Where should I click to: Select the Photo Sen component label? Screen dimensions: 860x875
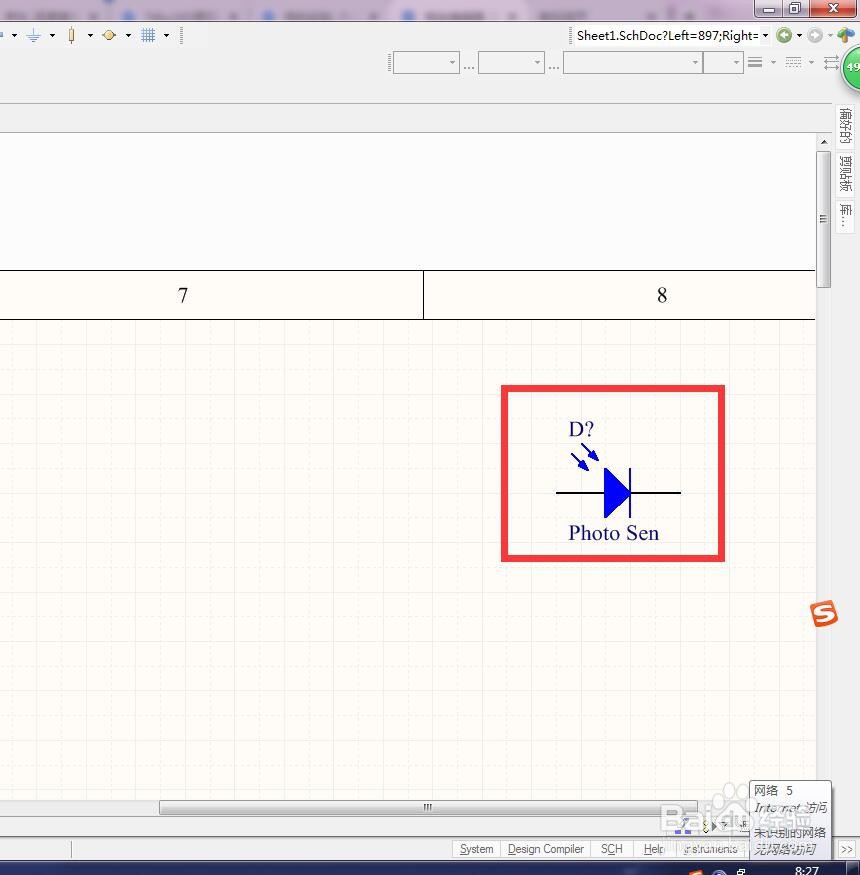coord(613,533)
